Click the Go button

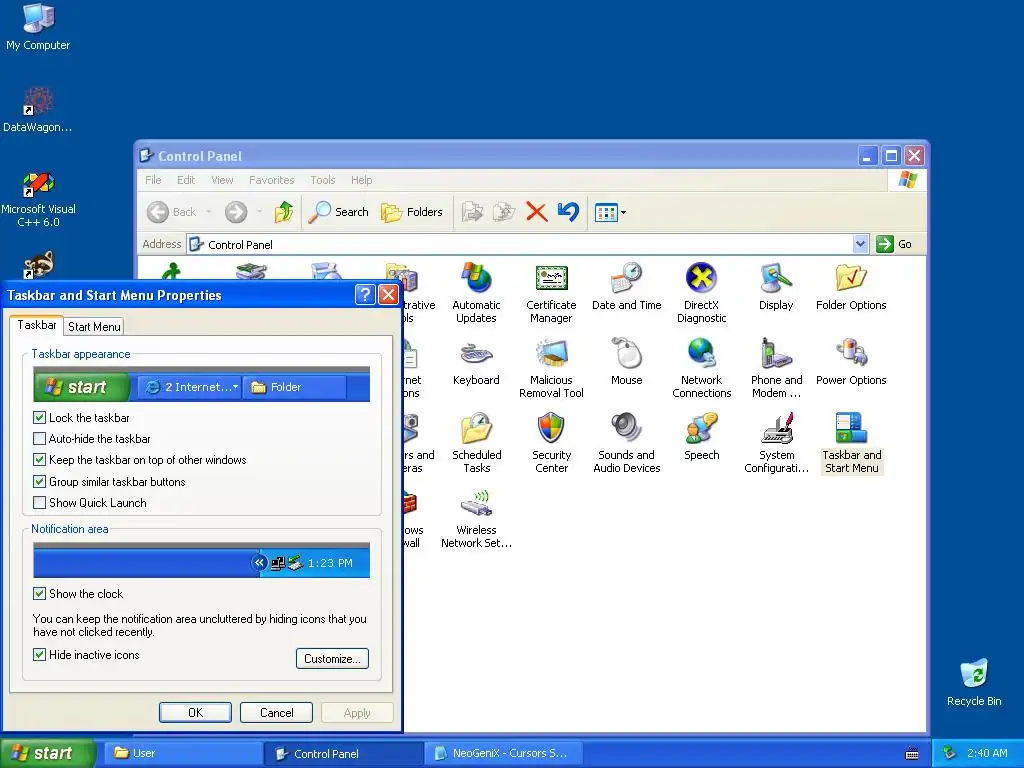click(895, 244)
